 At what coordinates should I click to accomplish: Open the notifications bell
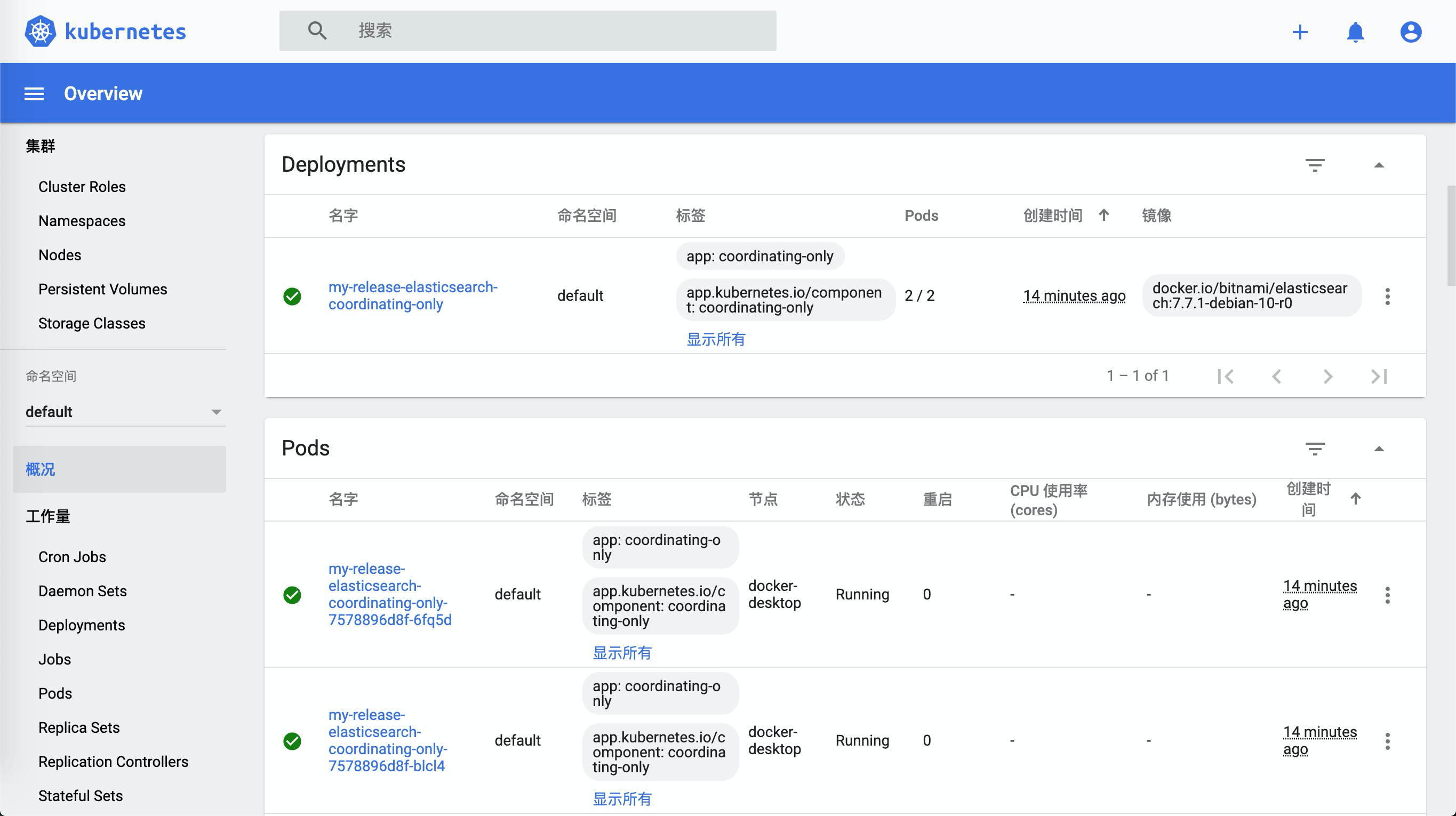pyautogui.click(x=1356, y=32)
